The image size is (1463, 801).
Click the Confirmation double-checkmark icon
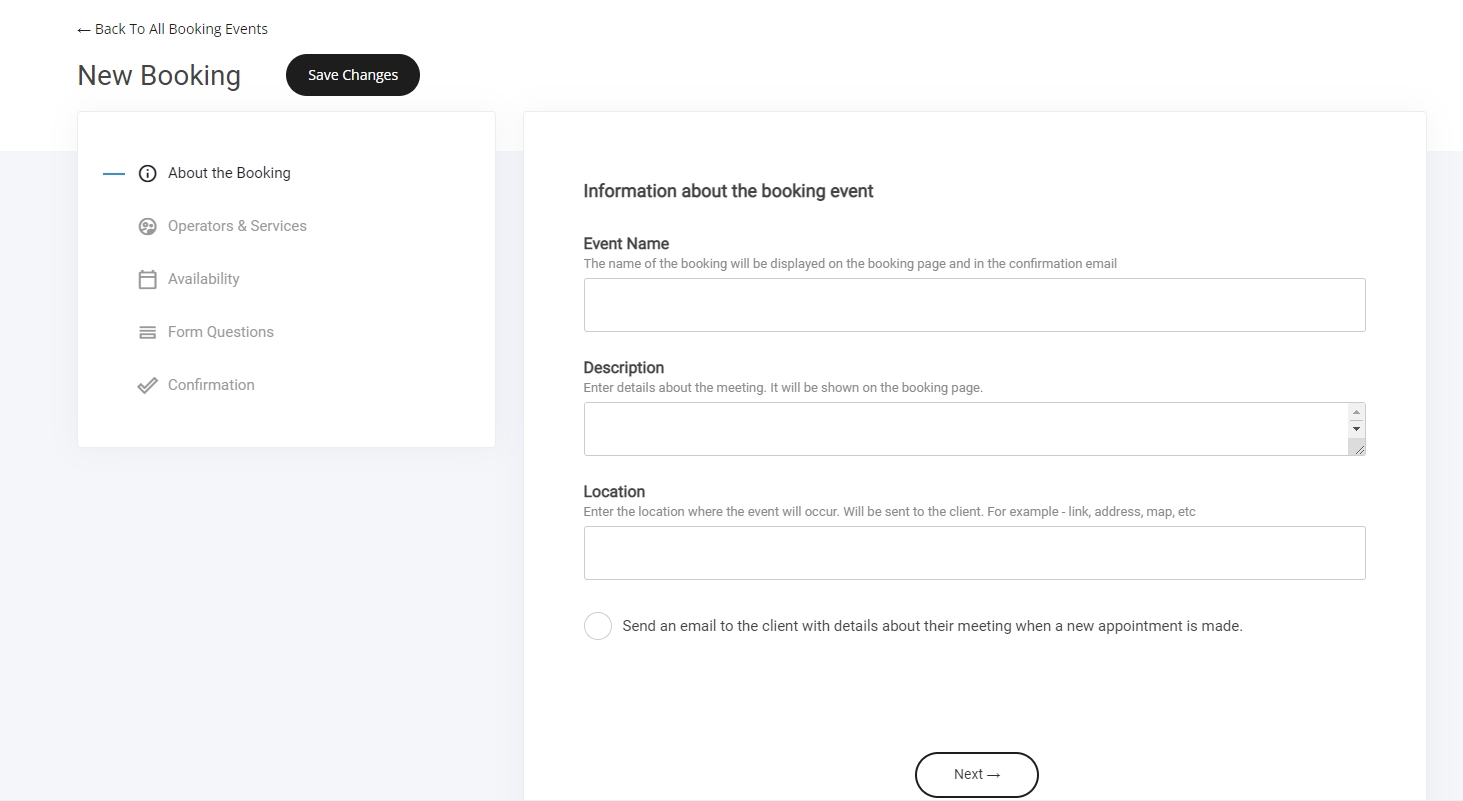click(x=147, y=386)
